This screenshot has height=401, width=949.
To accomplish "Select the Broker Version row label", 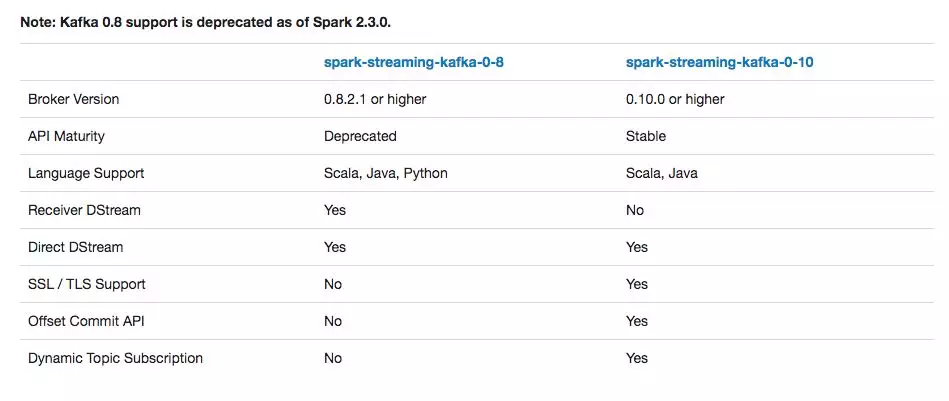I will (x=73, y=99).
